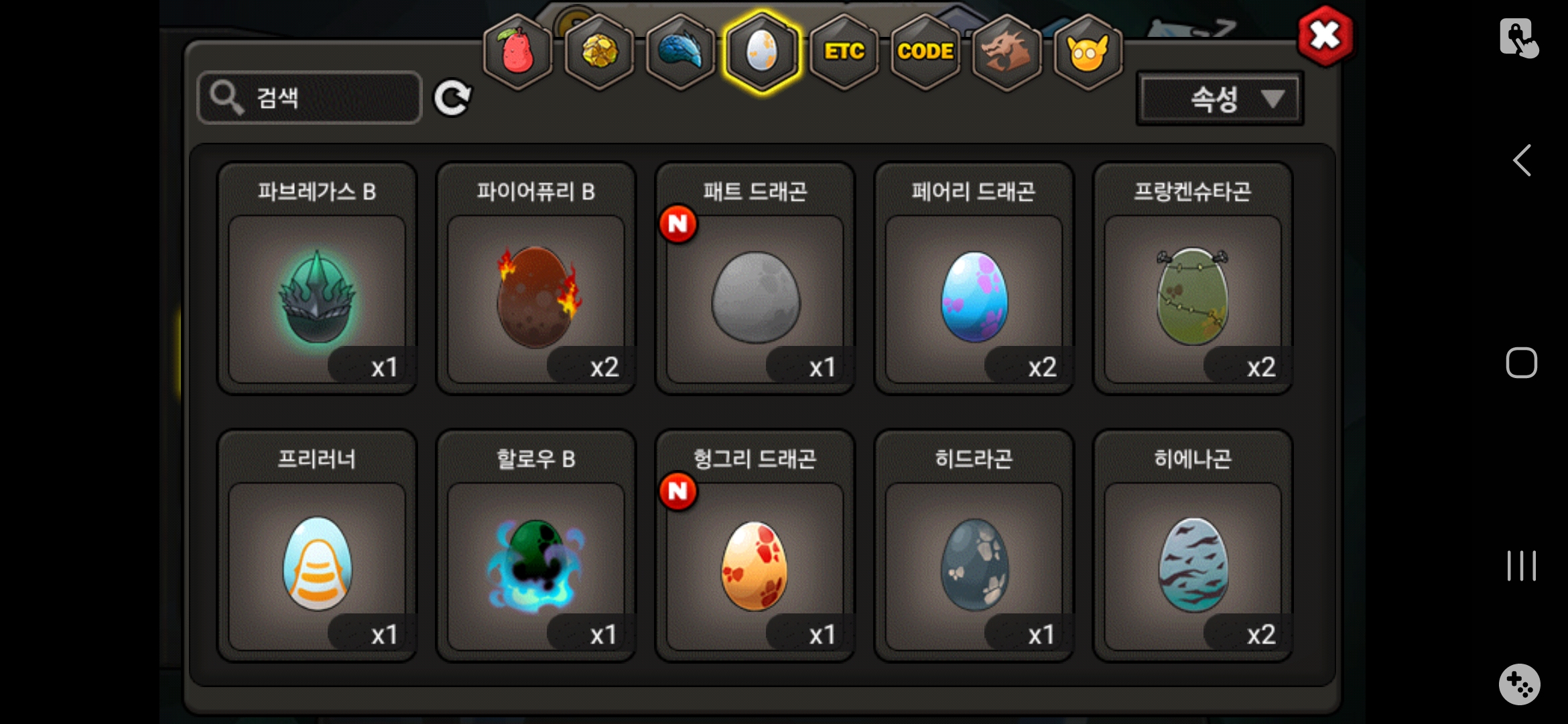Click the 검색 search input field
1568x724 pixels.
tap(310, 98)
